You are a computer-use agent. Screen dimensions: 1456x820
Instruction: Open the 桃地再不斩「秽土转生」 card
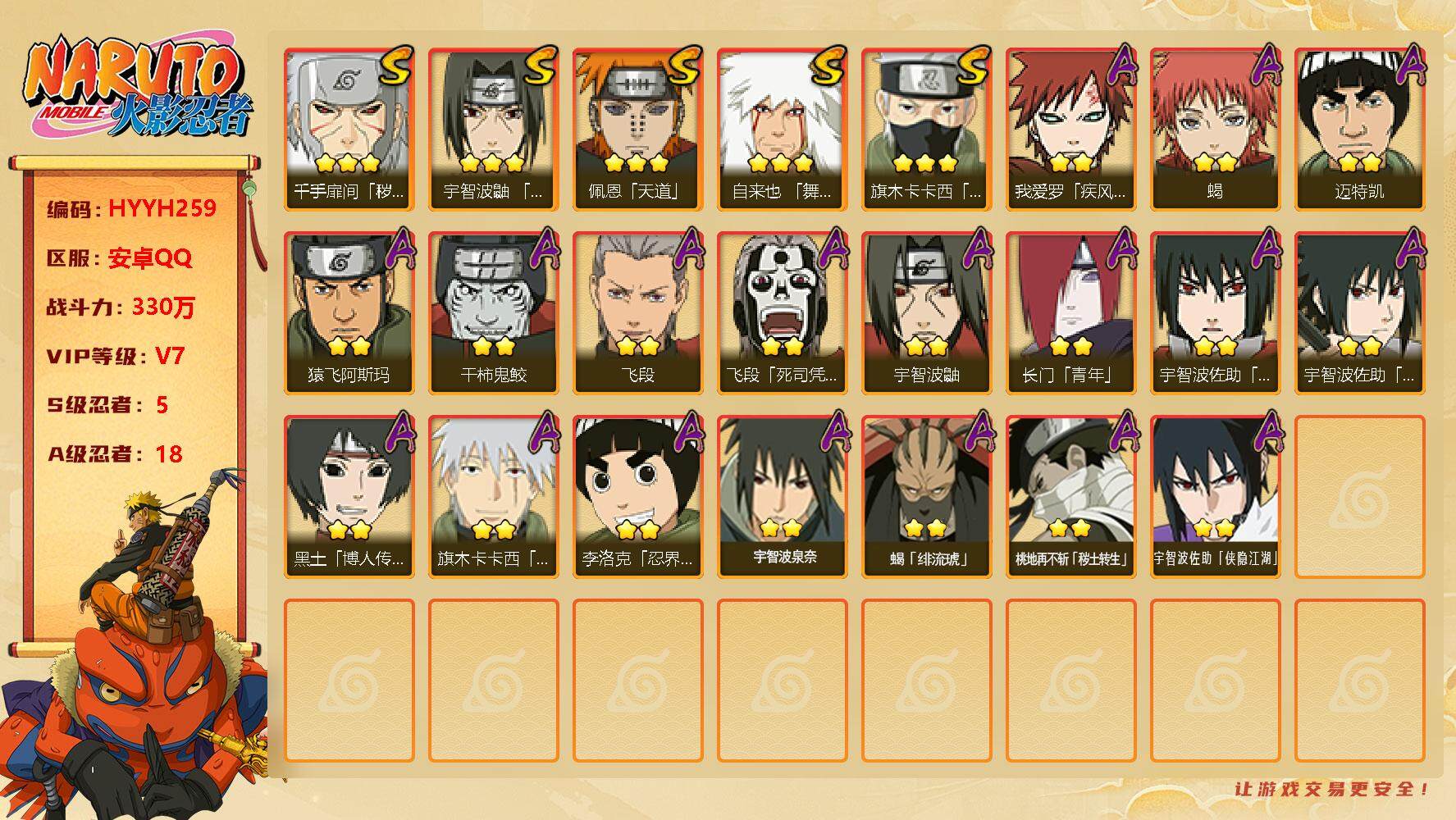(1070, 497)
